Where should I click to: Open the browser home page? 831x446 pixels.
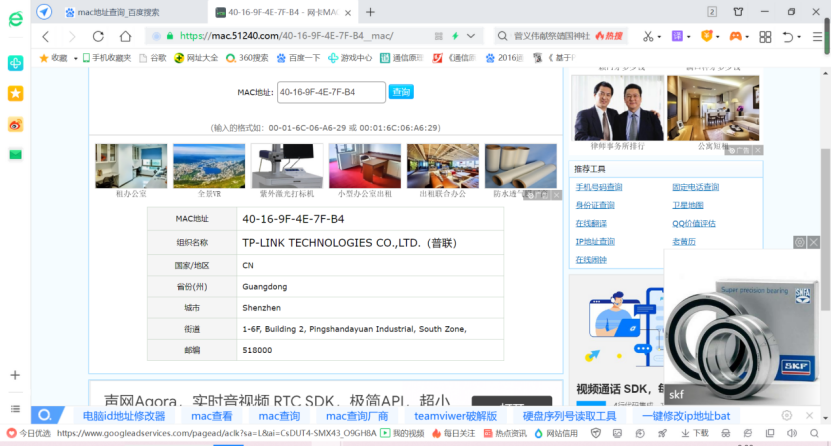pos(125,36)
